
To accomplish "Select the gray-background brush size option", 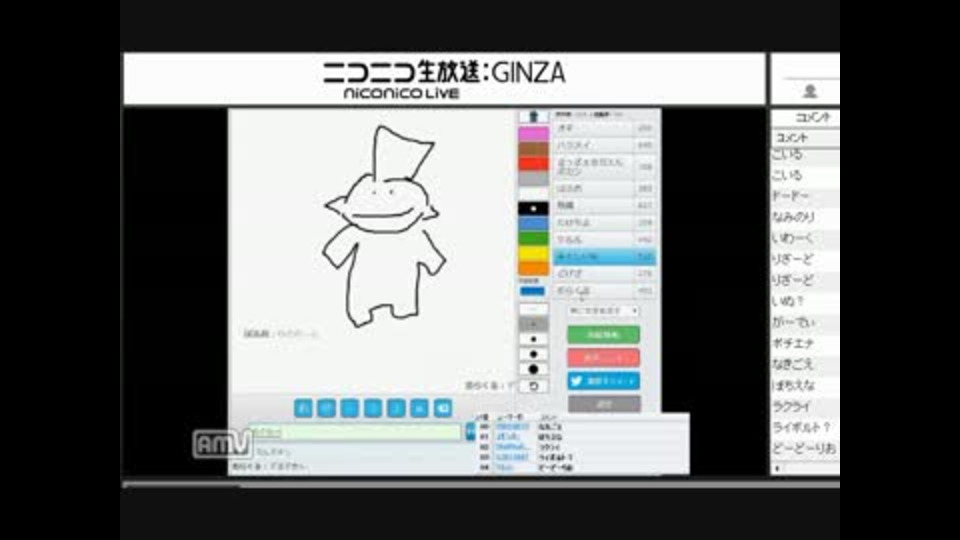I will (x=533, y=324).
